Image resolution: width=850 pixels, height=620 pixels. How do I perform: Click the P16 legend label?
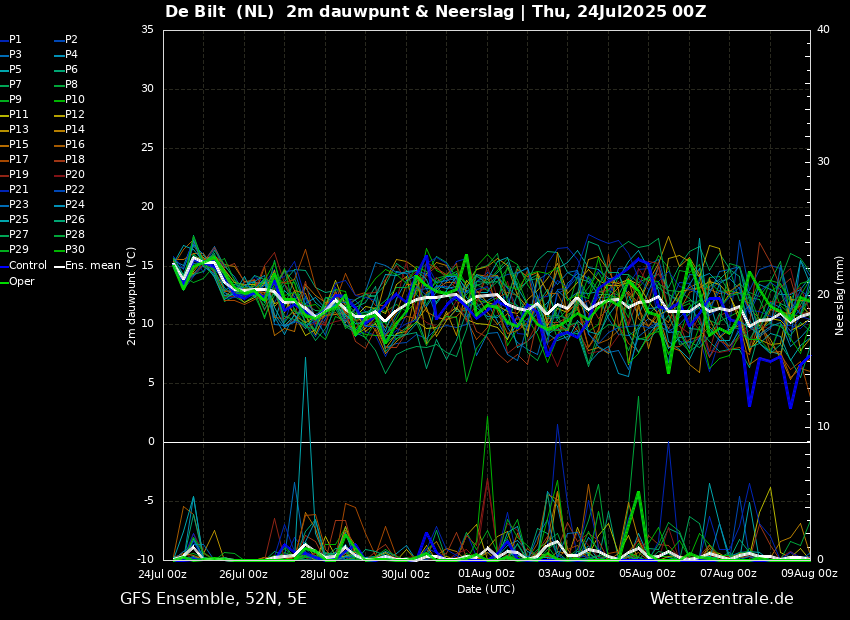click(75, 144)
